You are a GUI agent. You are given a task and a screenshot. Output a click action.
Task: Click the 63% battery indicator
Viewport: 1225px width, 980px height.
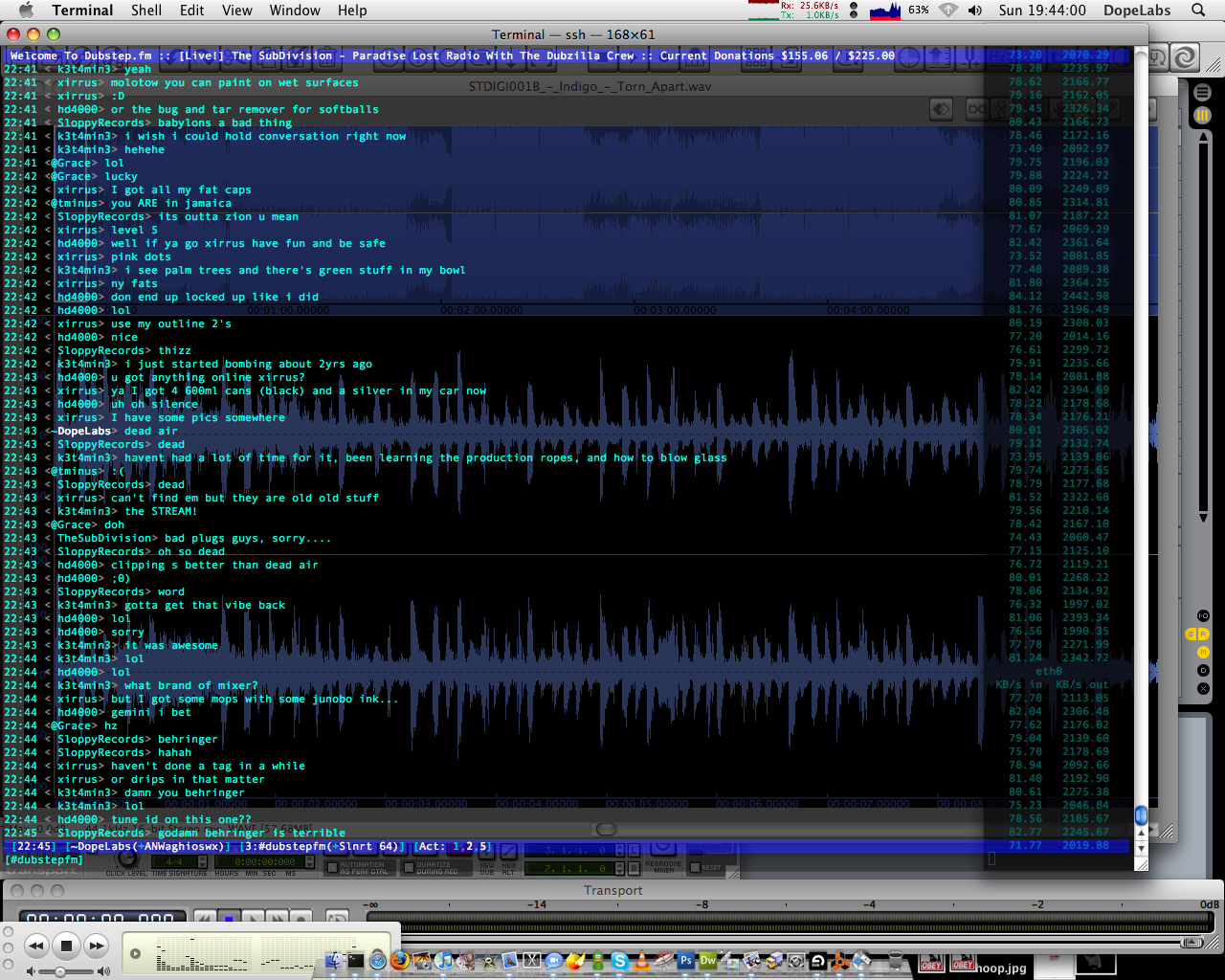tap(919, 11)
